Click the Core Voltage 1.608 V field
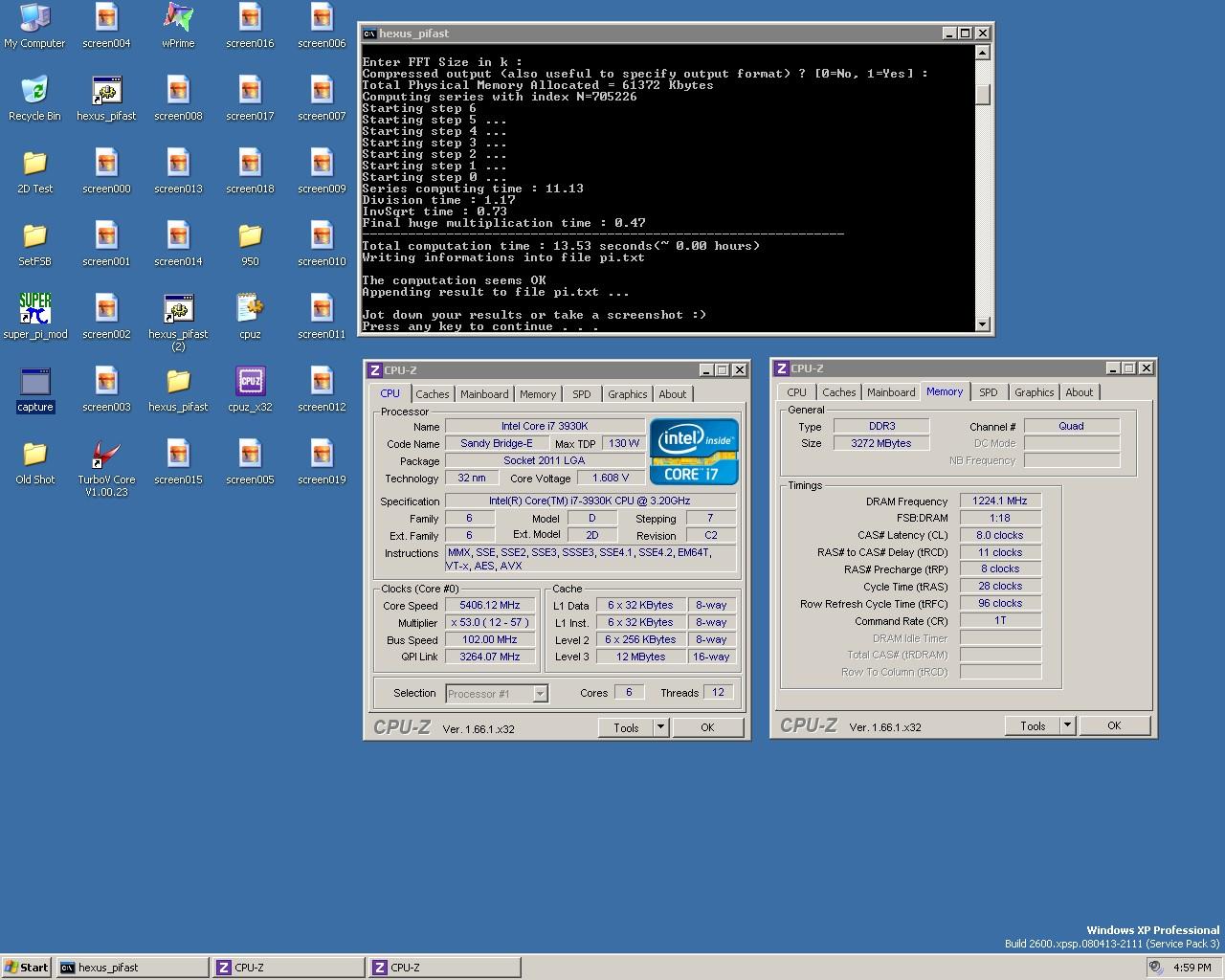 (611, 478)
